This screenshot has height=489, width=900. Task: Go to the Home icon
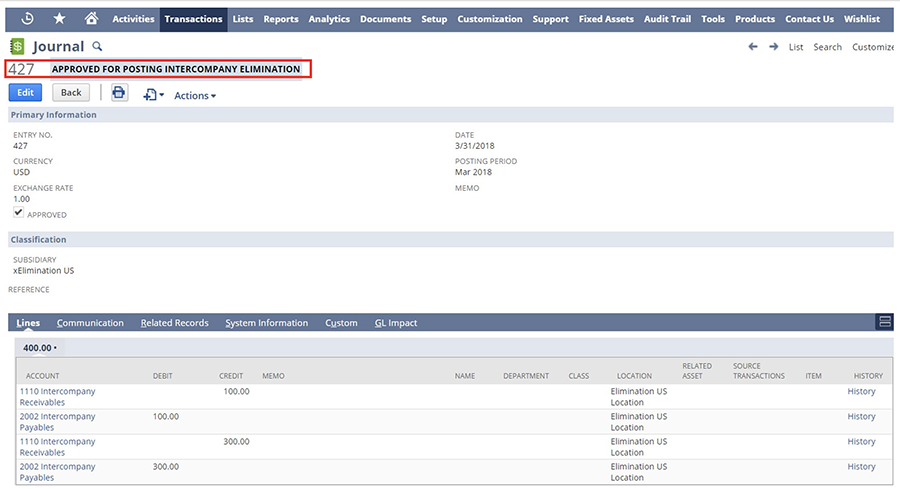pos(91,18)
